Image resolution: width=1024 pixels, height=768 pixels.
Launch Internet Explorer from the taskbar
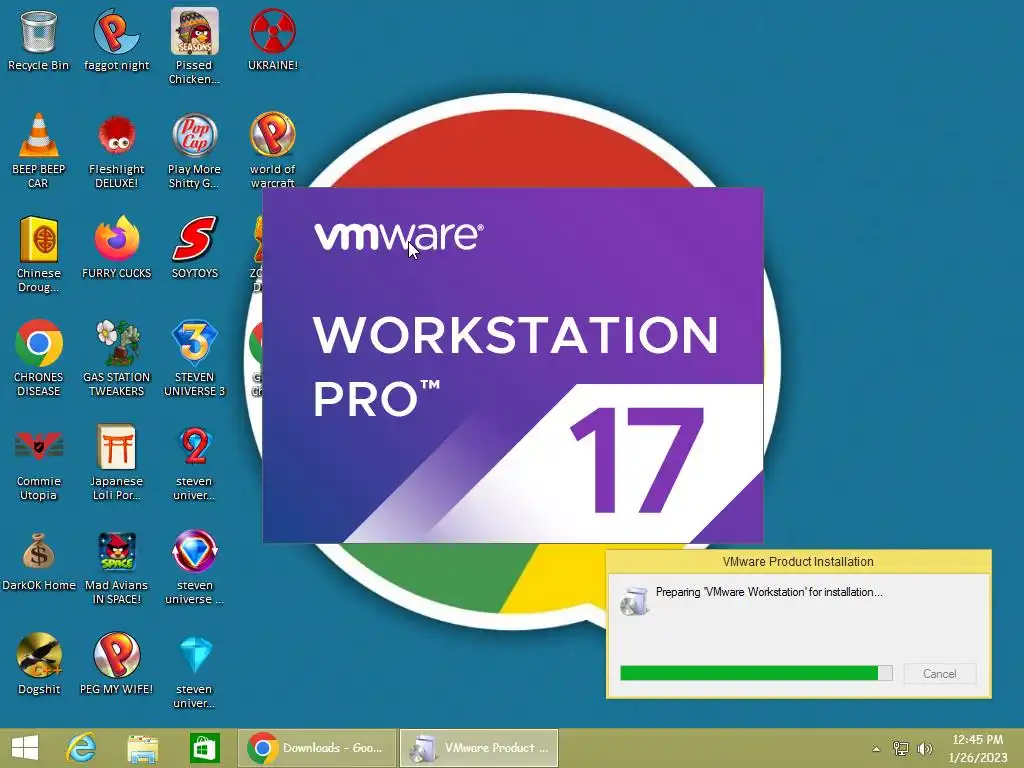click(82, 748)
